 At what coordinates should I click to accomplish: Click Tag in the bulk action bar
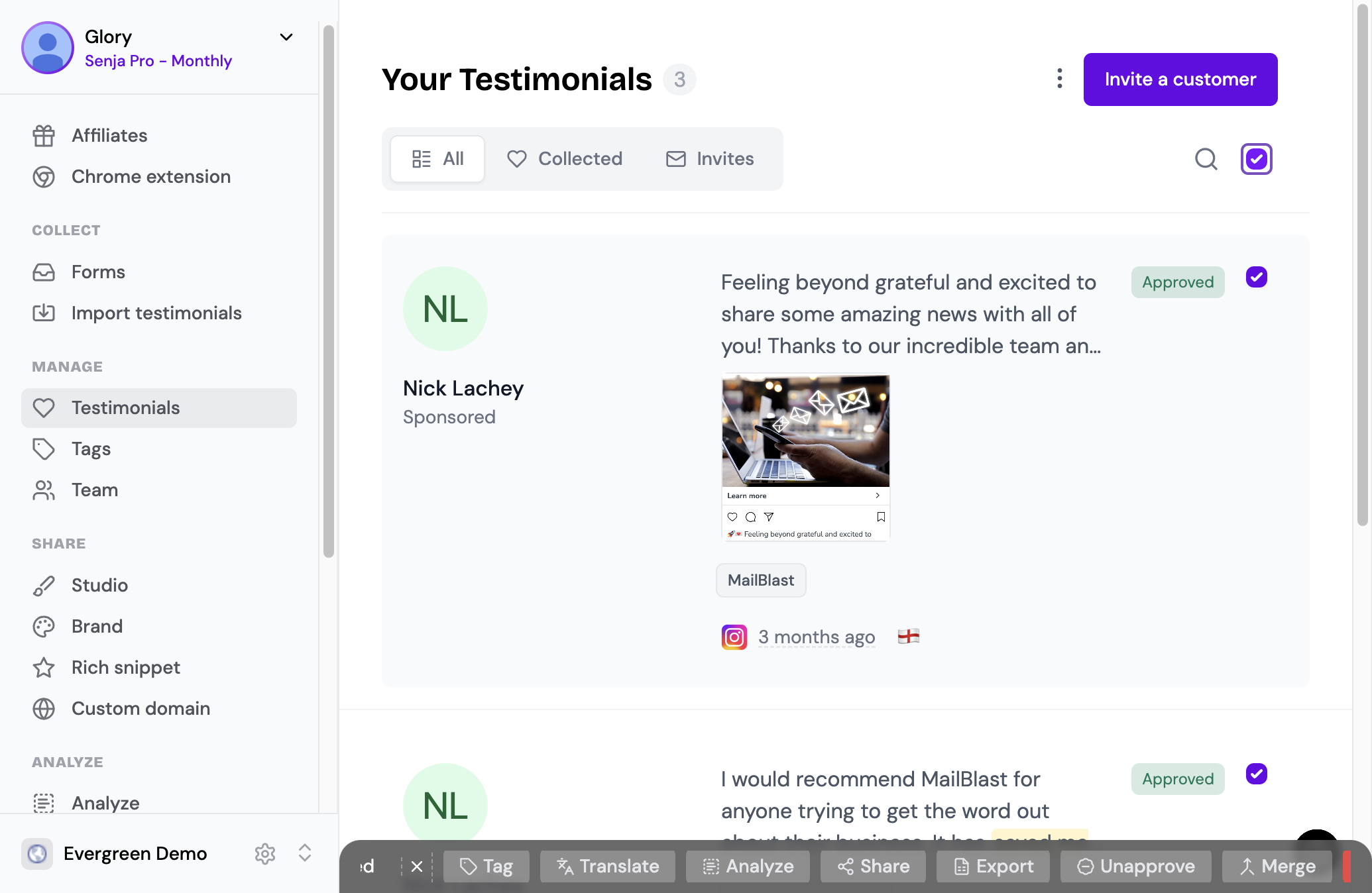[486, 867]
